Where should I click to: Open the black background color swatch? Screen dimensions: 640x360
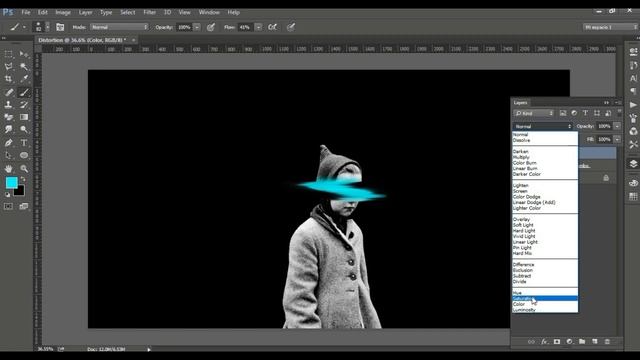click(20, 191)
